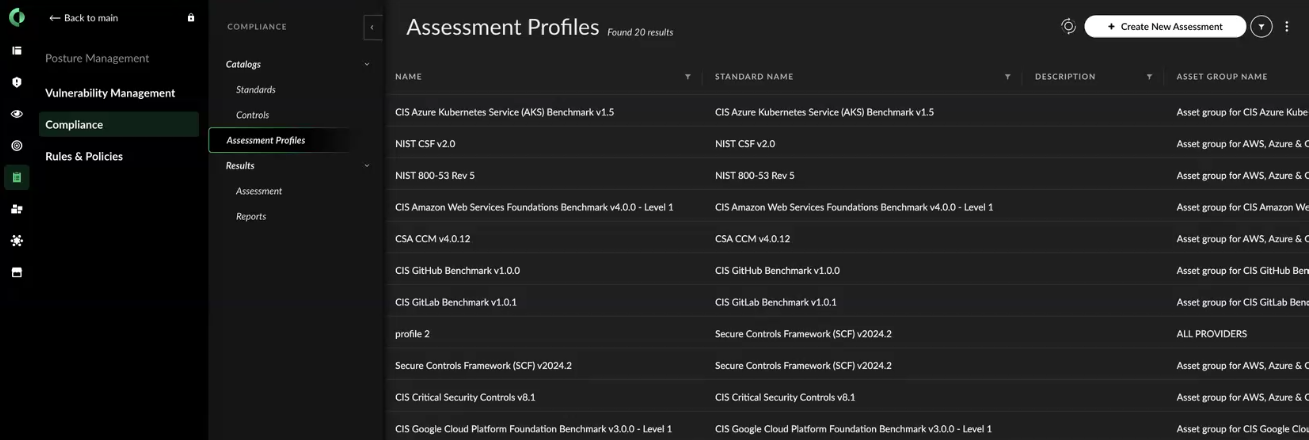Open the three-dot more options menu

click(x=1287, y=27)
